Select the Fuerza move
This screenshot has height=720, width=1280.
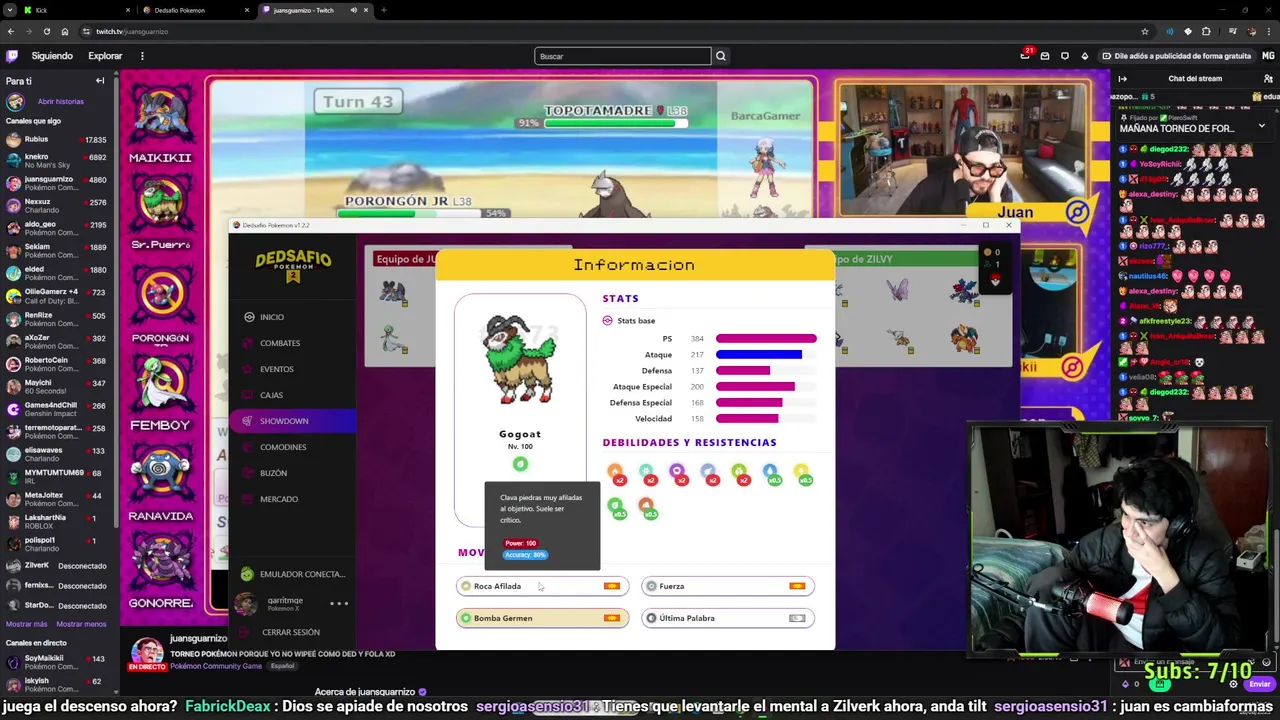(727, 586)
